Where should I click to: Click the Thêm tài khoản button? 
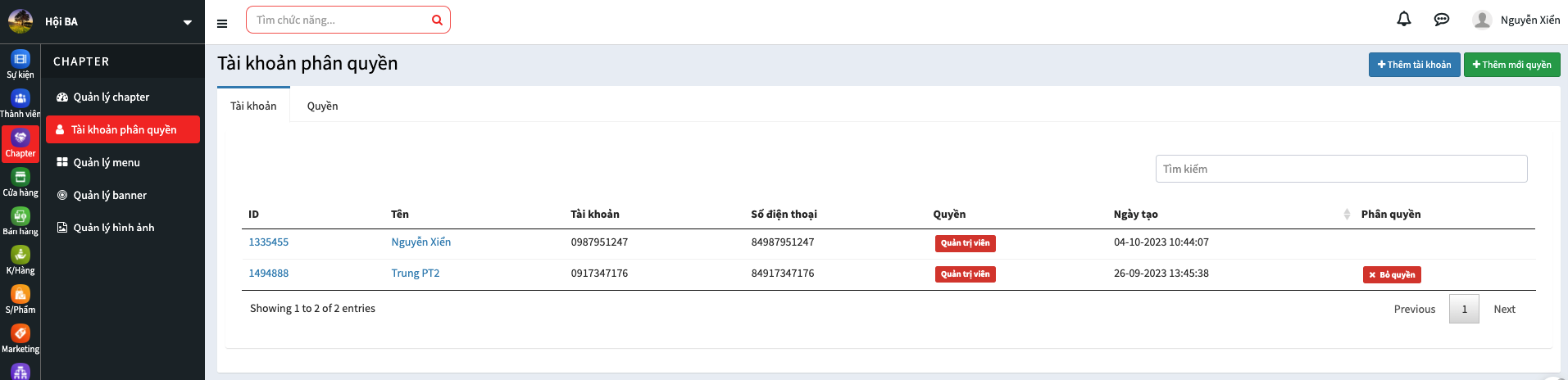click(x=1414, y=65)
